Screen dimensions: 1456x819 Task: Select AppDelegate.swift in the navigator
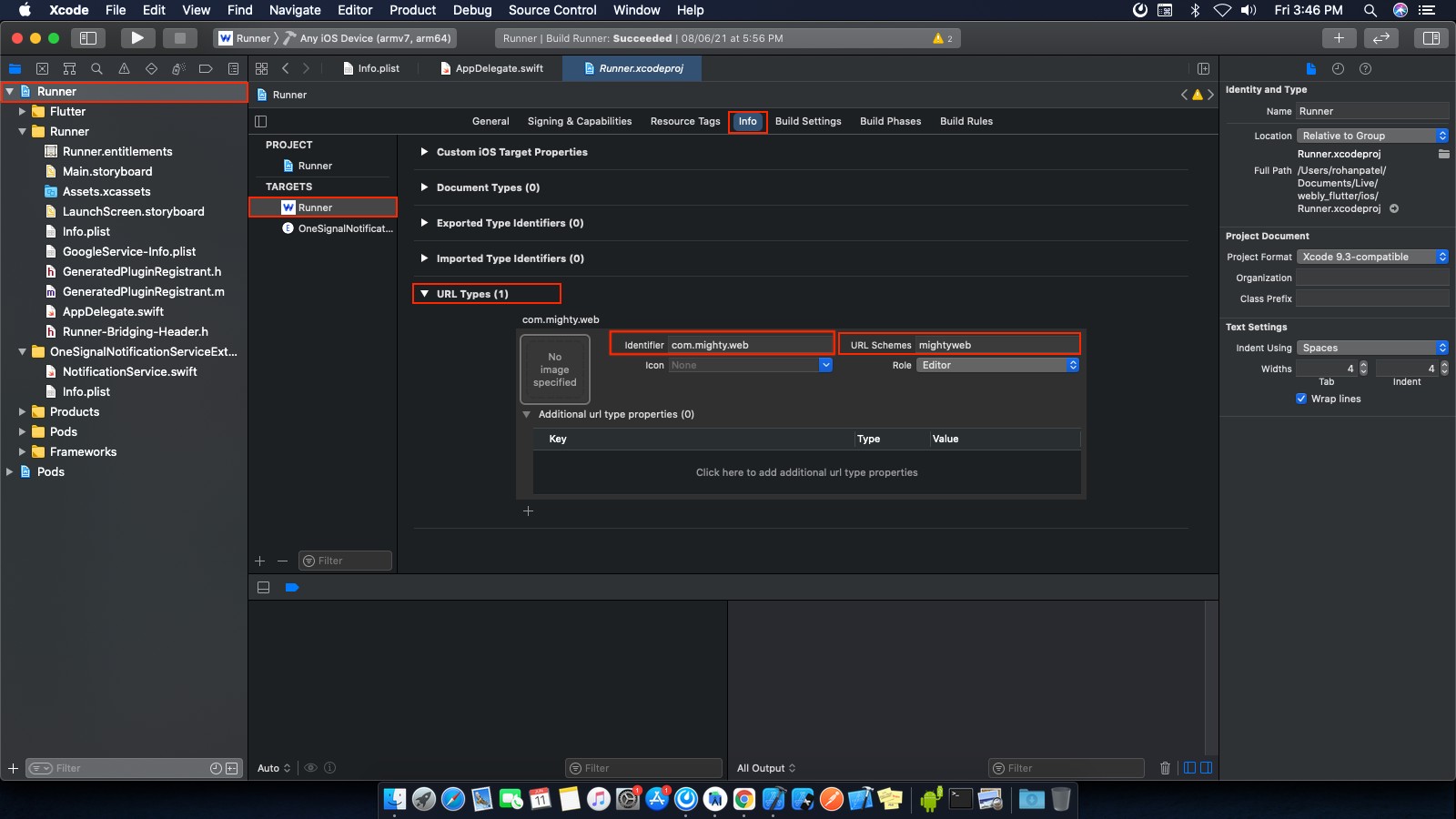tap(113, 311)
